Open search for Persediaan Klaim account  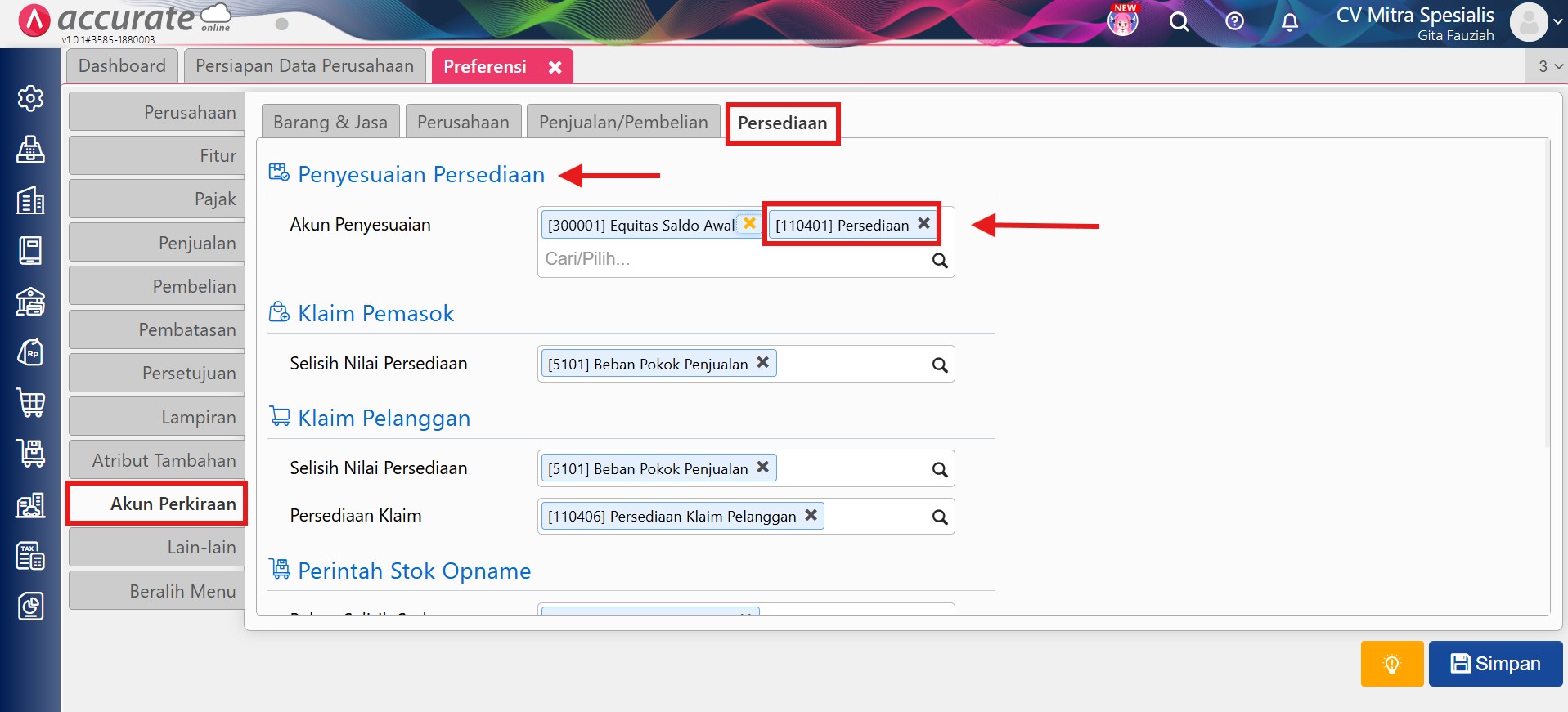point(940,517)
